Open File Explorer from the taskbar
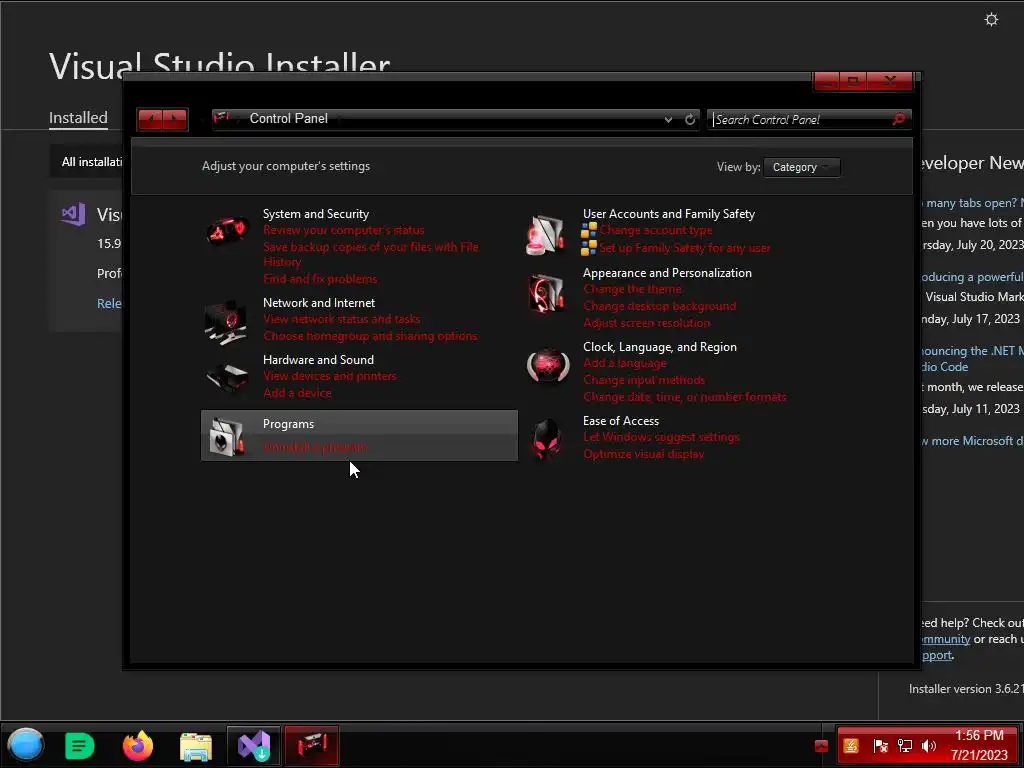Viewport: 1024px width, 768px height. pyautogui.click(x=196, y=746)
